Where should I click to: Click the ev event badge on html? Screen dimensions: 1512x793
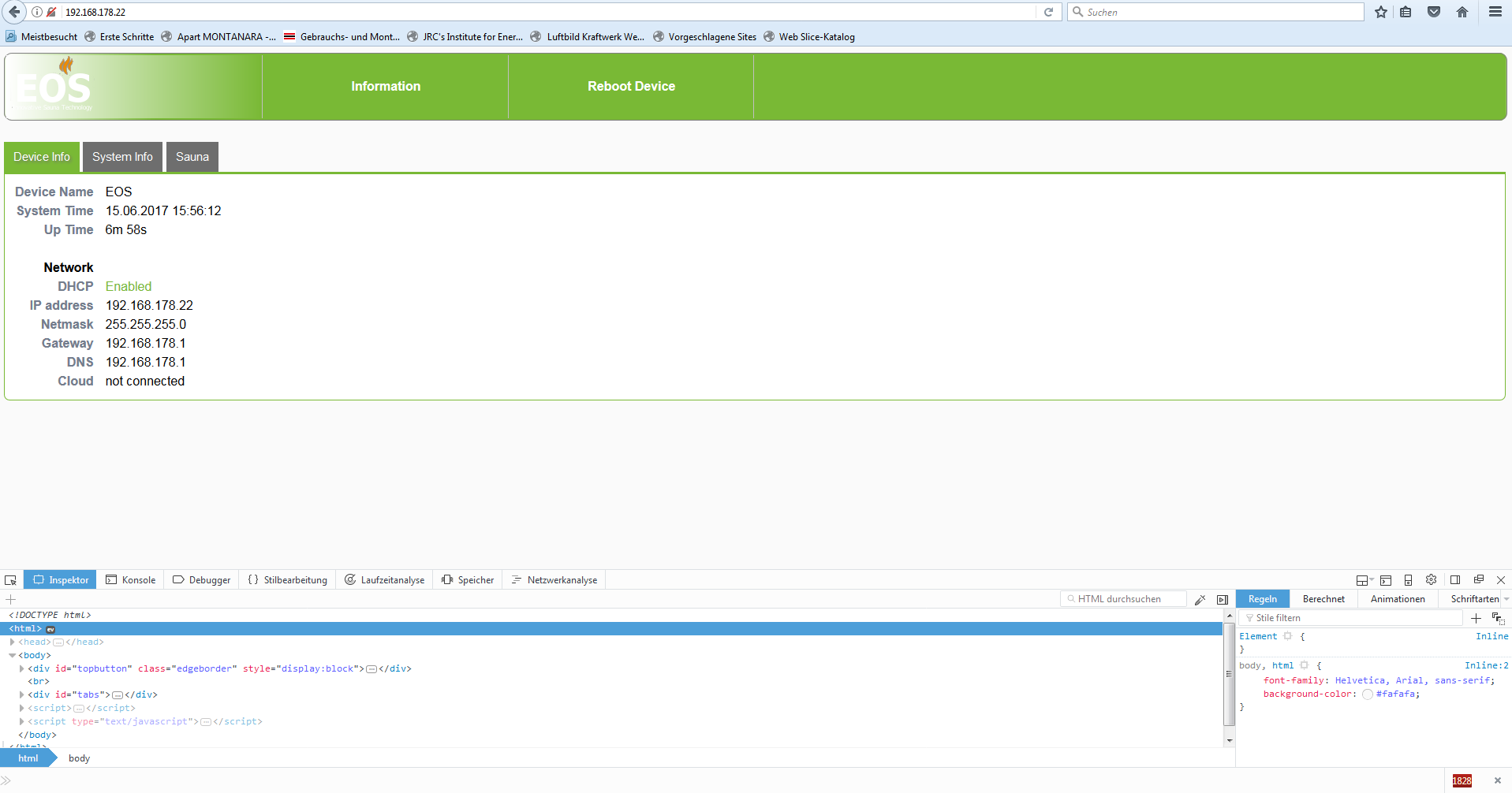pyautogui.click(x=50, y=629)
